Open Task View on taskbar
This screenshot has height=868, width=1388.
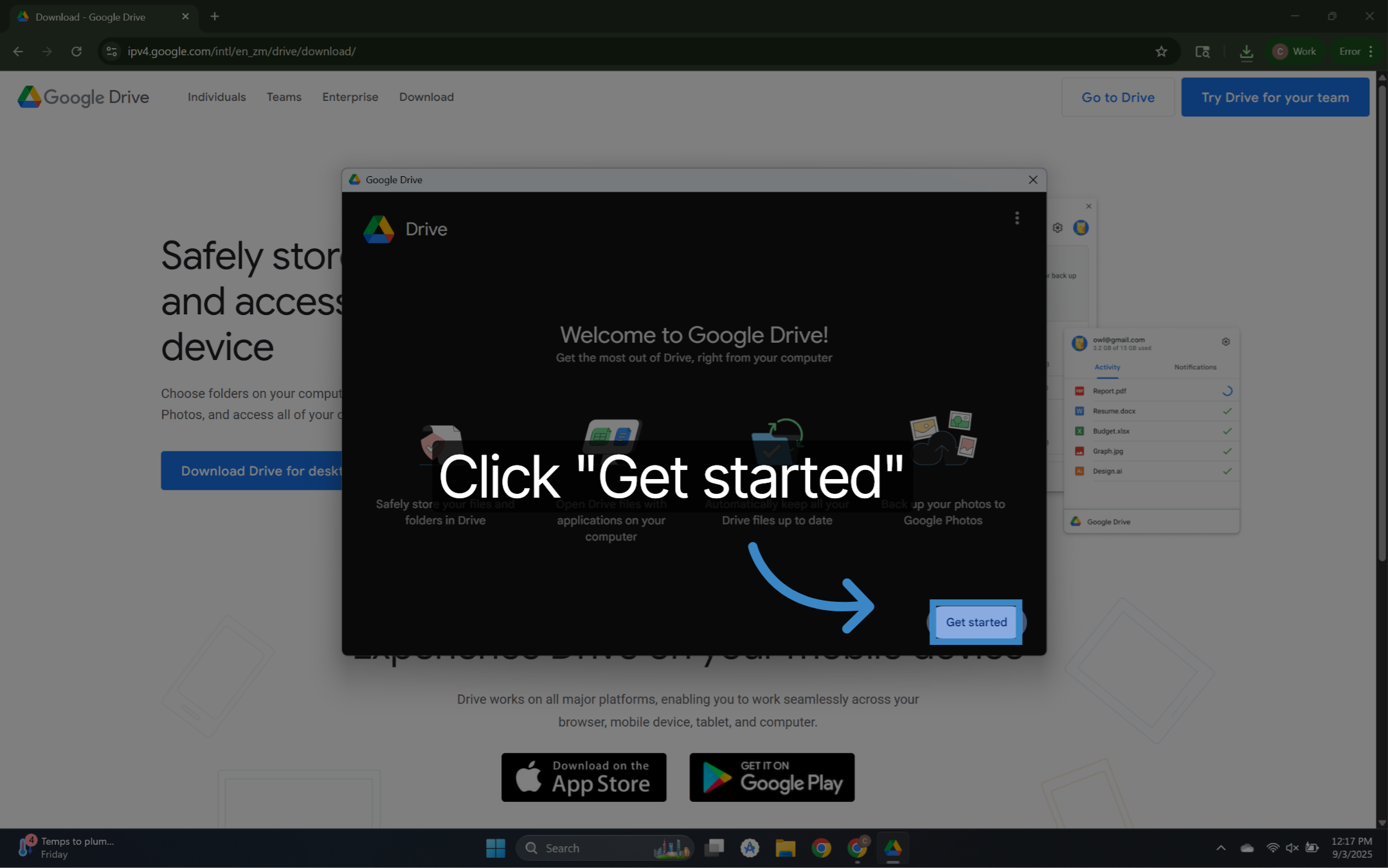click(714, 848)
